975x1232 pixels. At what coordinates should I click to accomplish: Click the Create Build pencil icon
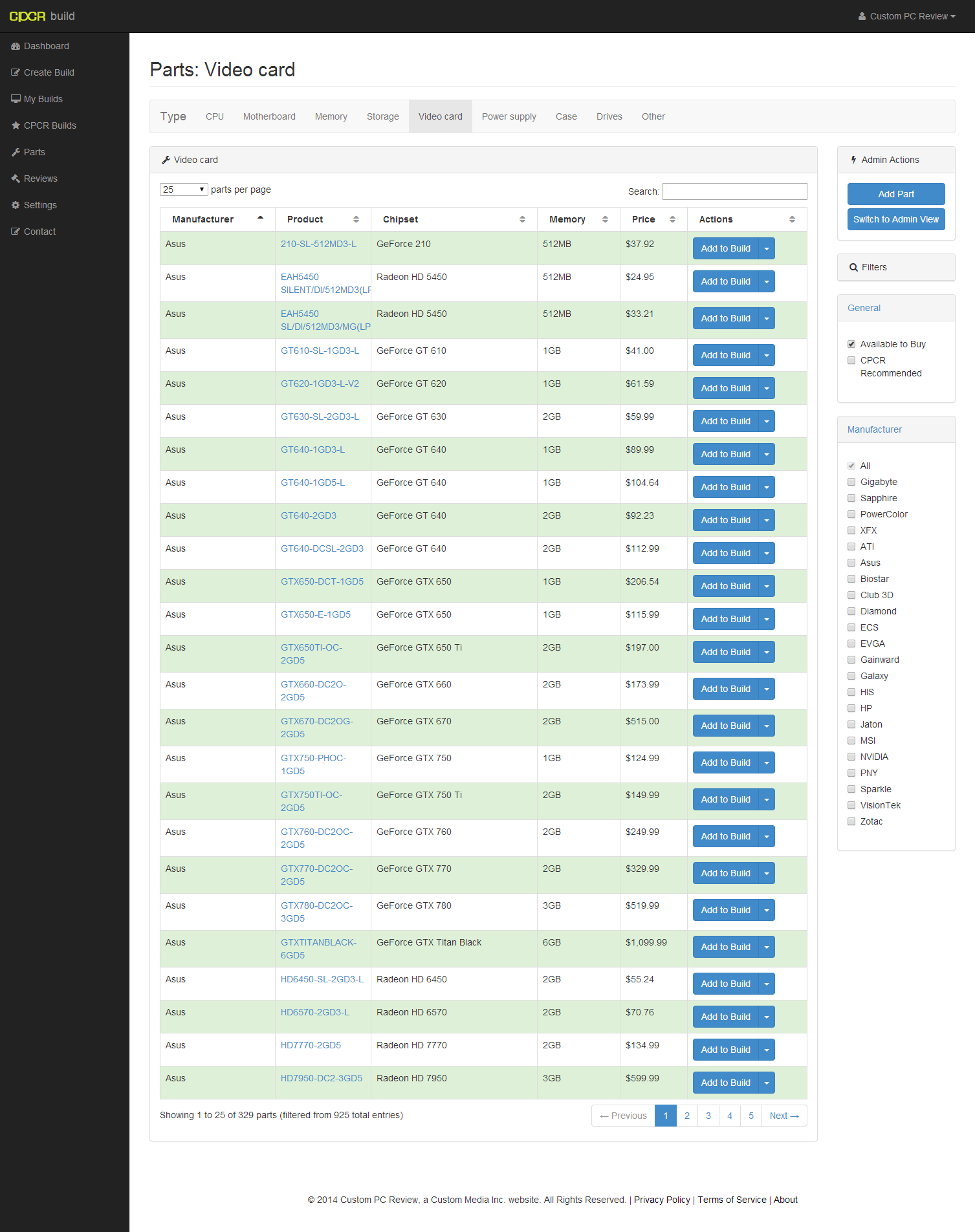[16, 72]
